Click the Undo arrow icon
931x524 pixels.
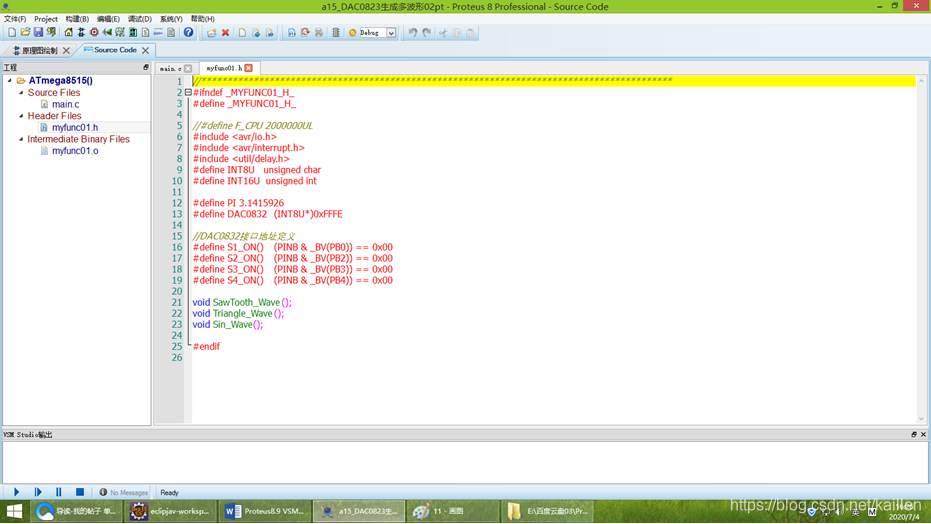[413, 33]
